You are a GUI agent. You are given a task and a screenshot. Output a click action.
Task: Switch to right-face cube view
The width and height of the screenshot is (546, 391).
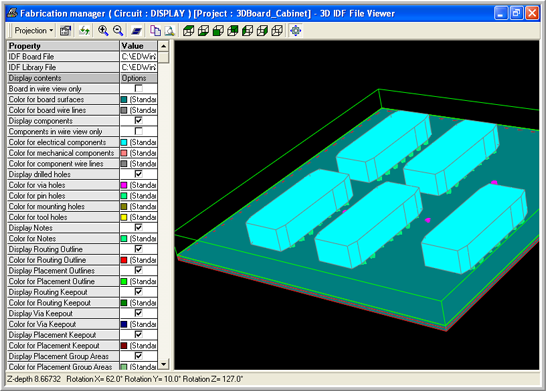(x=262, y=31)
